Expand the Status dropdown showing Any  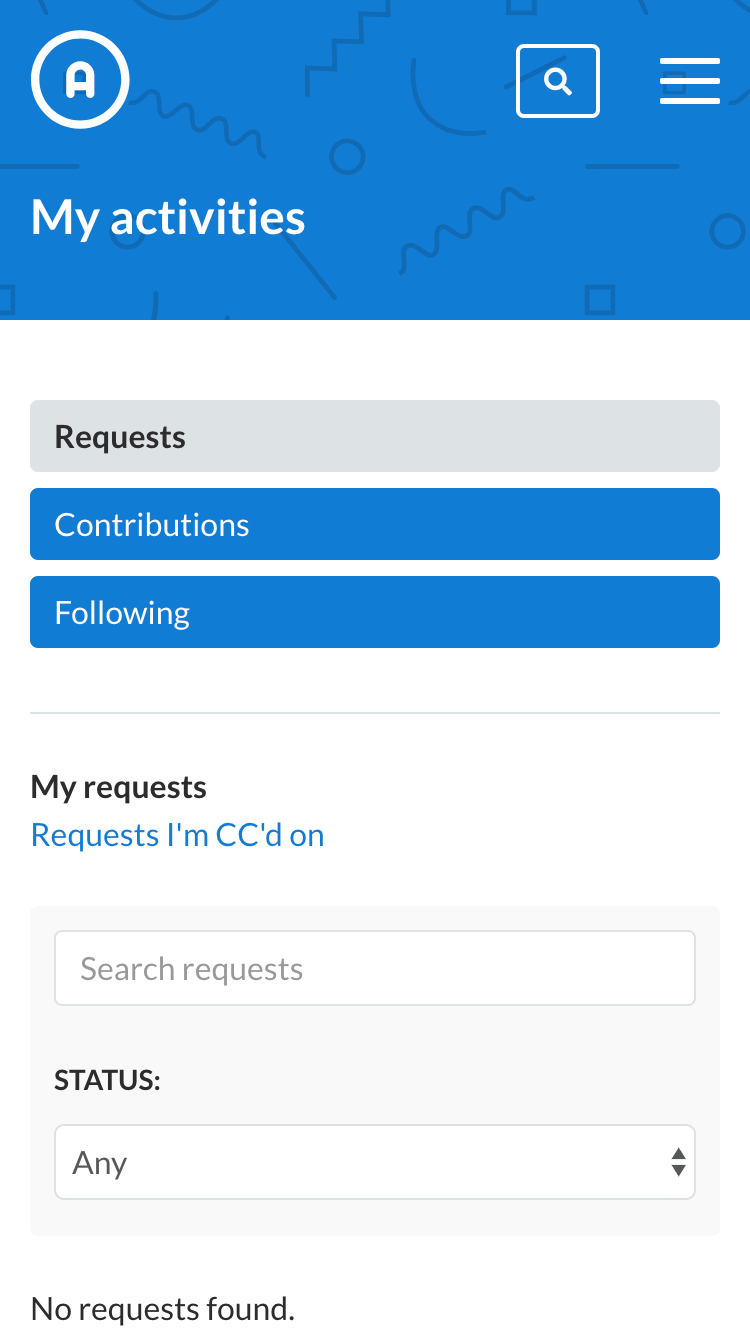375,1162
